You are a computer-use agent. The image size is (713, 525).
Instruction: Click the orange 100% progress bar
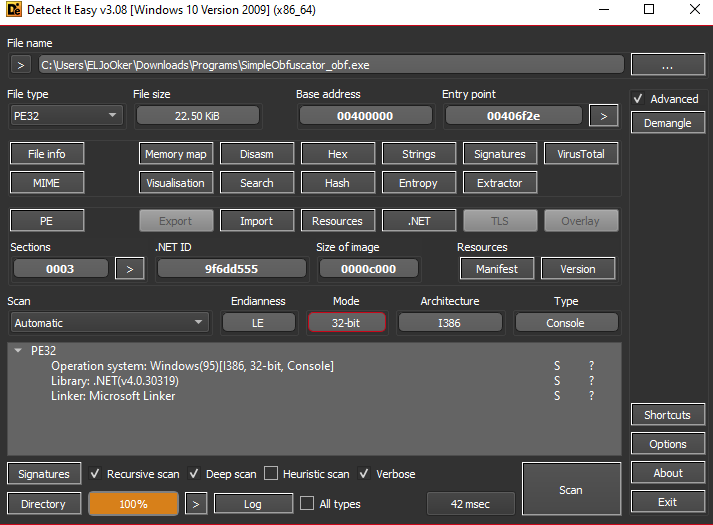[133, 504]
